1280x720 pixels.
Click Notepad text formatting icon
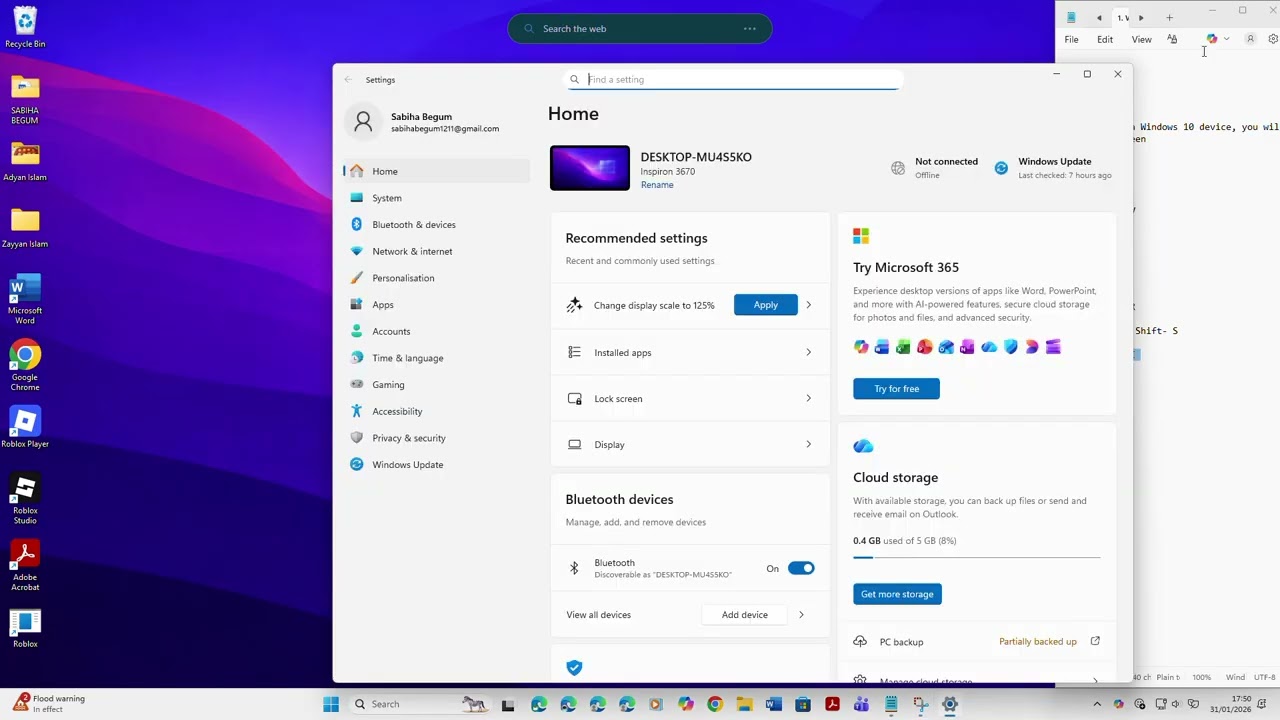pyautogui.click(x=1172, y=39)
